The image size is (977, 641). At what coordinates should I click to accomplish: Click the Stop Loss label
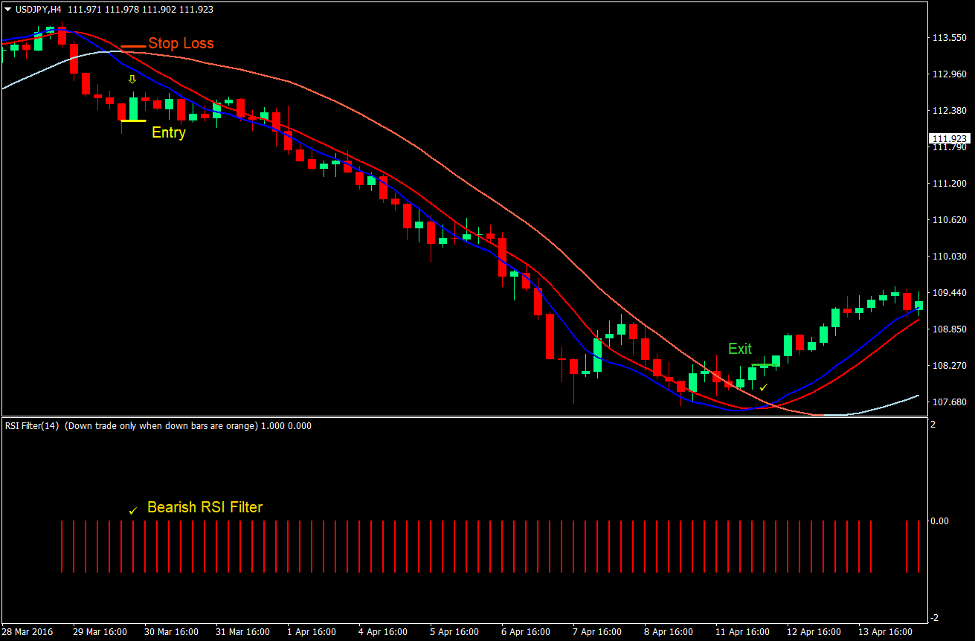click(181, 44)
